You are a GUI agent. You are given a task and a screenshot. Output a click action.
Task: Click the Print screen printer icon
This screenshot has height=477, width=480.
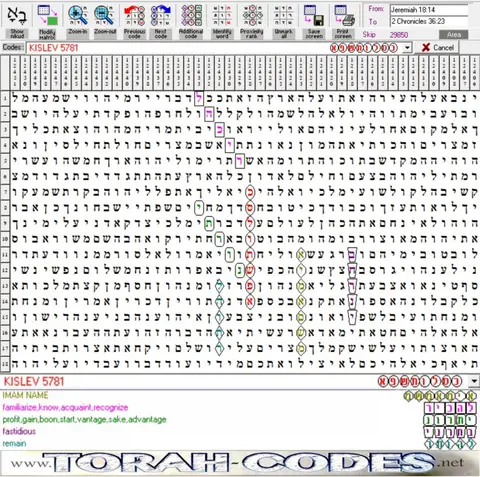tap(344, 15)
